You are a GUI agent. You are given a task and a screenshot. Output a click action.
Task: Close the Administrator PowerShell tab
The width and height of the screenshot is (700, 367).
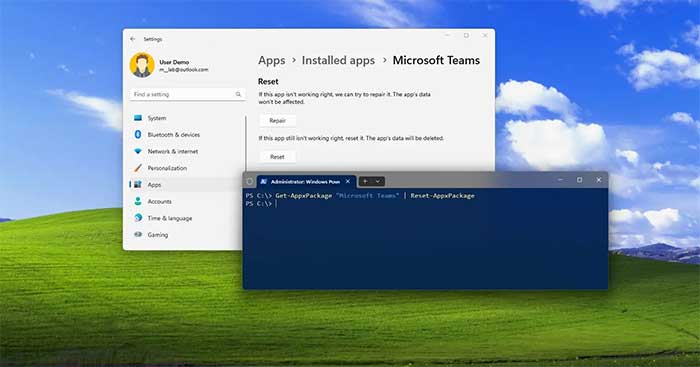348,181
